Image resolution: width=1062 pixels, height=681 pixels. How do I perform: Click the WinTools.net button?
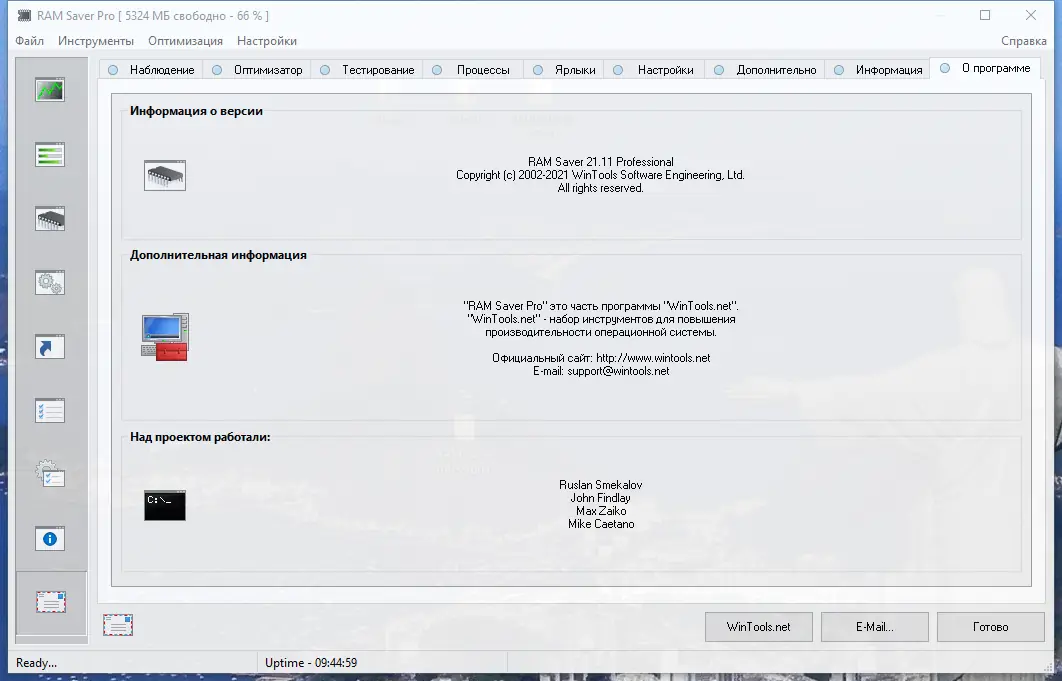click(x=758, y=627)
